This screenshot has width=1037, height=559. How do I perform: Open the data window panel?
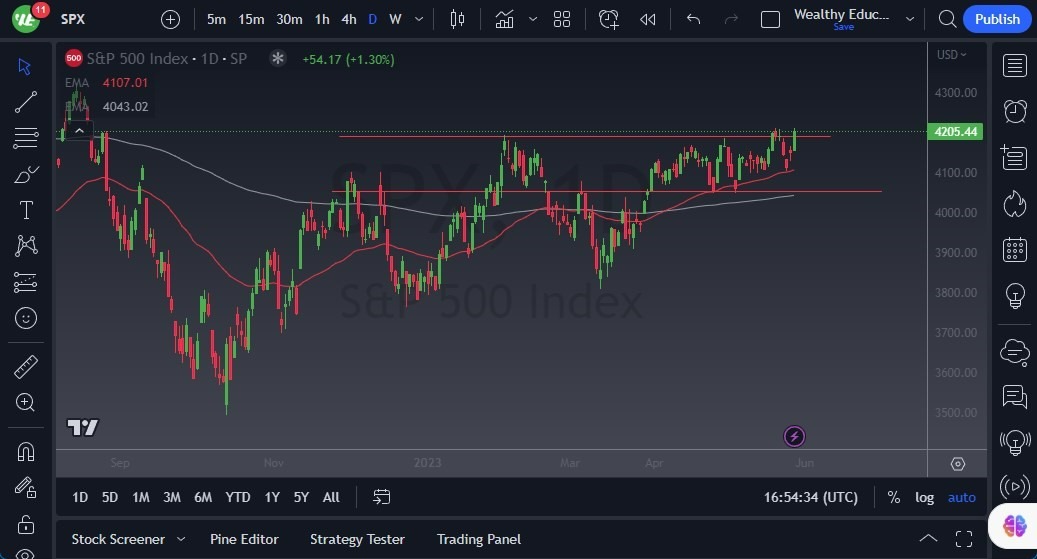coord(1015,157)
